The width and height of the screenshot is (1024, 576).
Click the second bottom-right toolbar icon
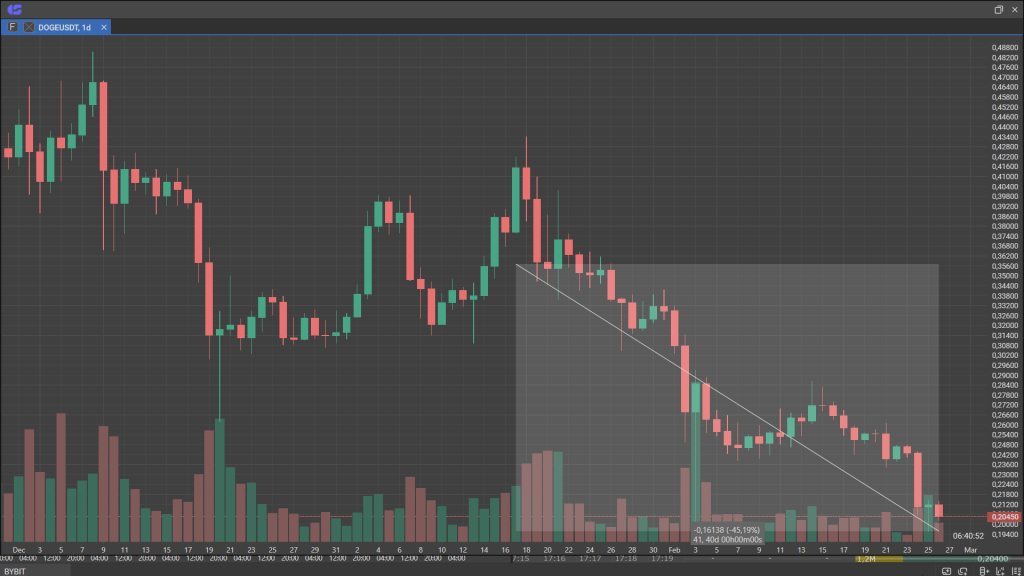click(964, 570)
